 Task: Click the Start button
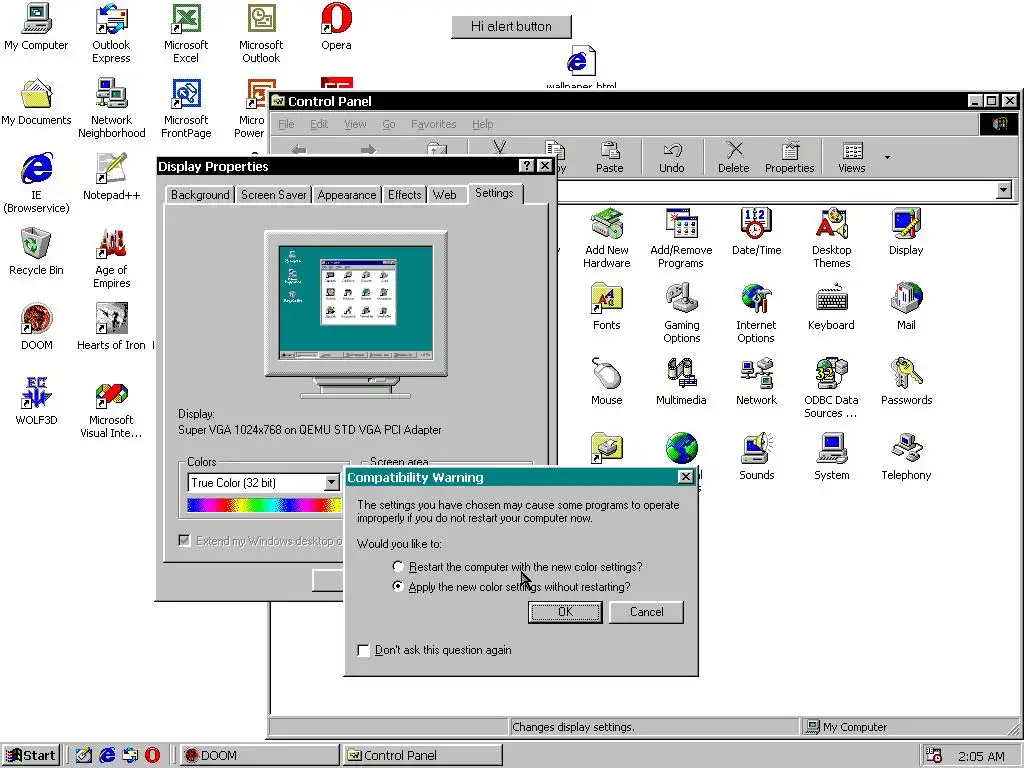tap(31, 756)
